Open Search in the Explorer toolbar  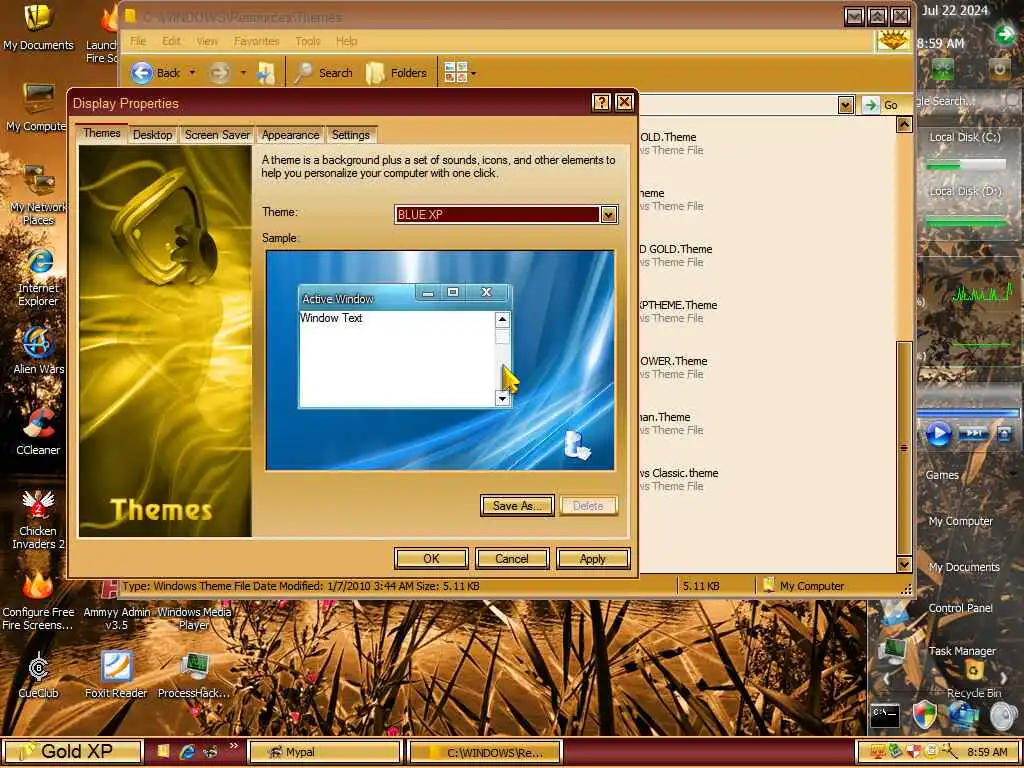[x=323, y=72]
